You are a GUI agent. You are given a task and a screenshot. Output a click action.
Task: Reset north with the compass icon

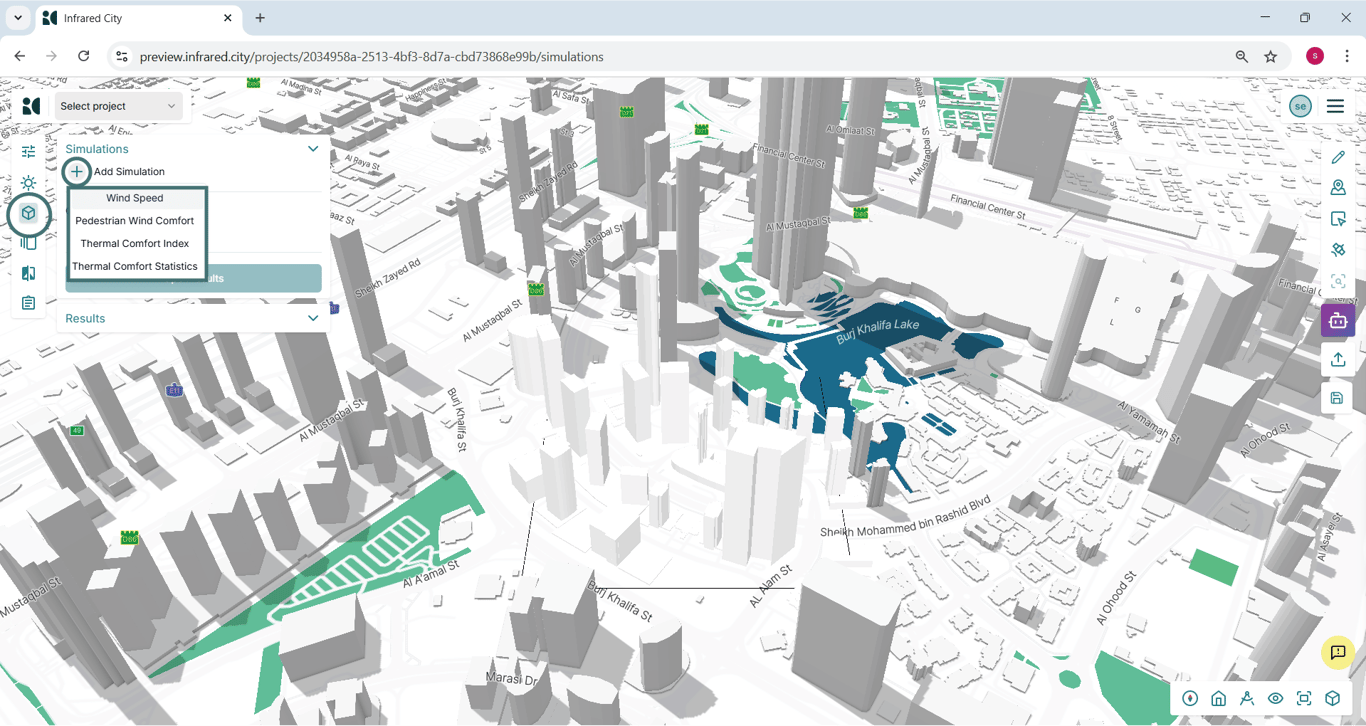[1190, 699]
